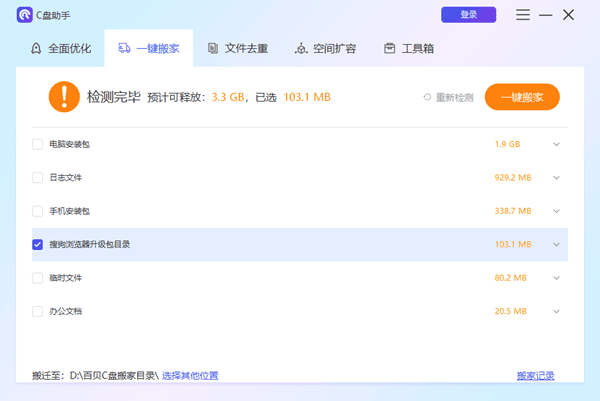Expand the 临时文件 row details

[557, 277]
